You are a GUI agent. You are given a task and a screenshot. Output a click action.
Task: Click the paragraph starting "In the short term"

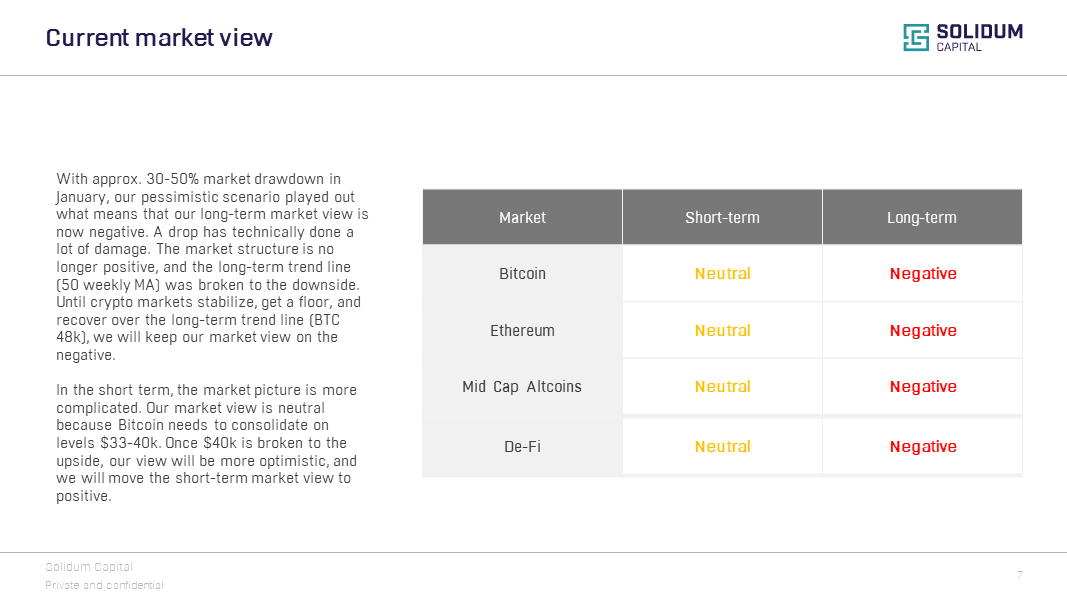point(207,442)
